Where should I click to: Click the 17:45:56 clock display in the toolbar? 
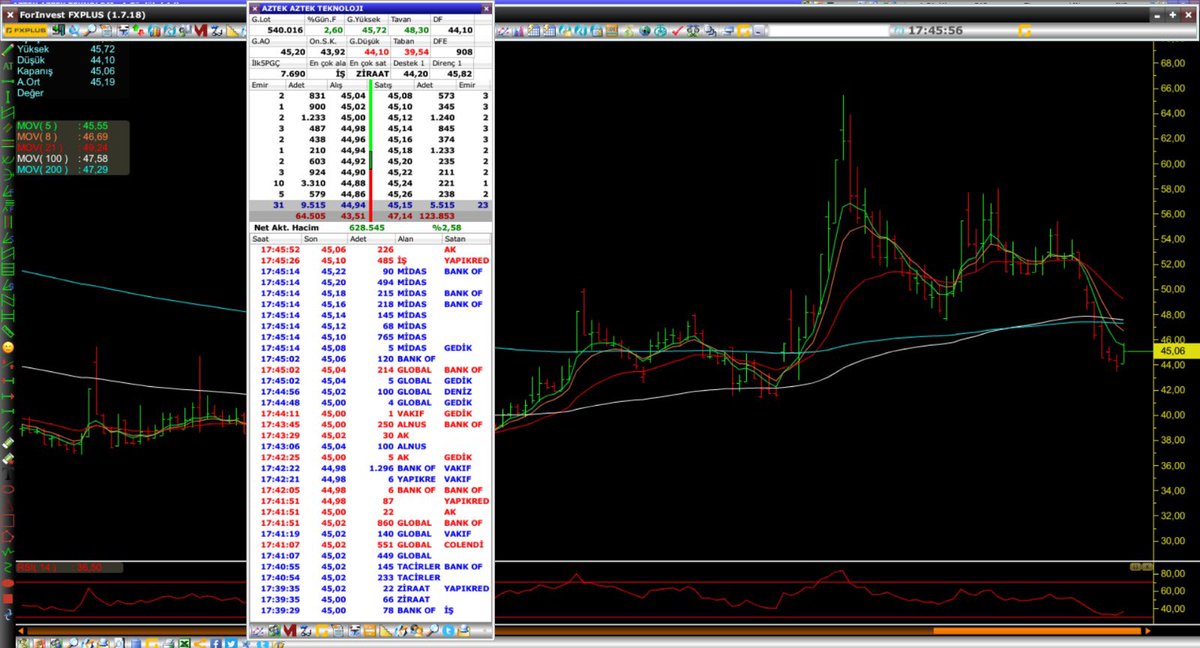(x=935, y=30)
